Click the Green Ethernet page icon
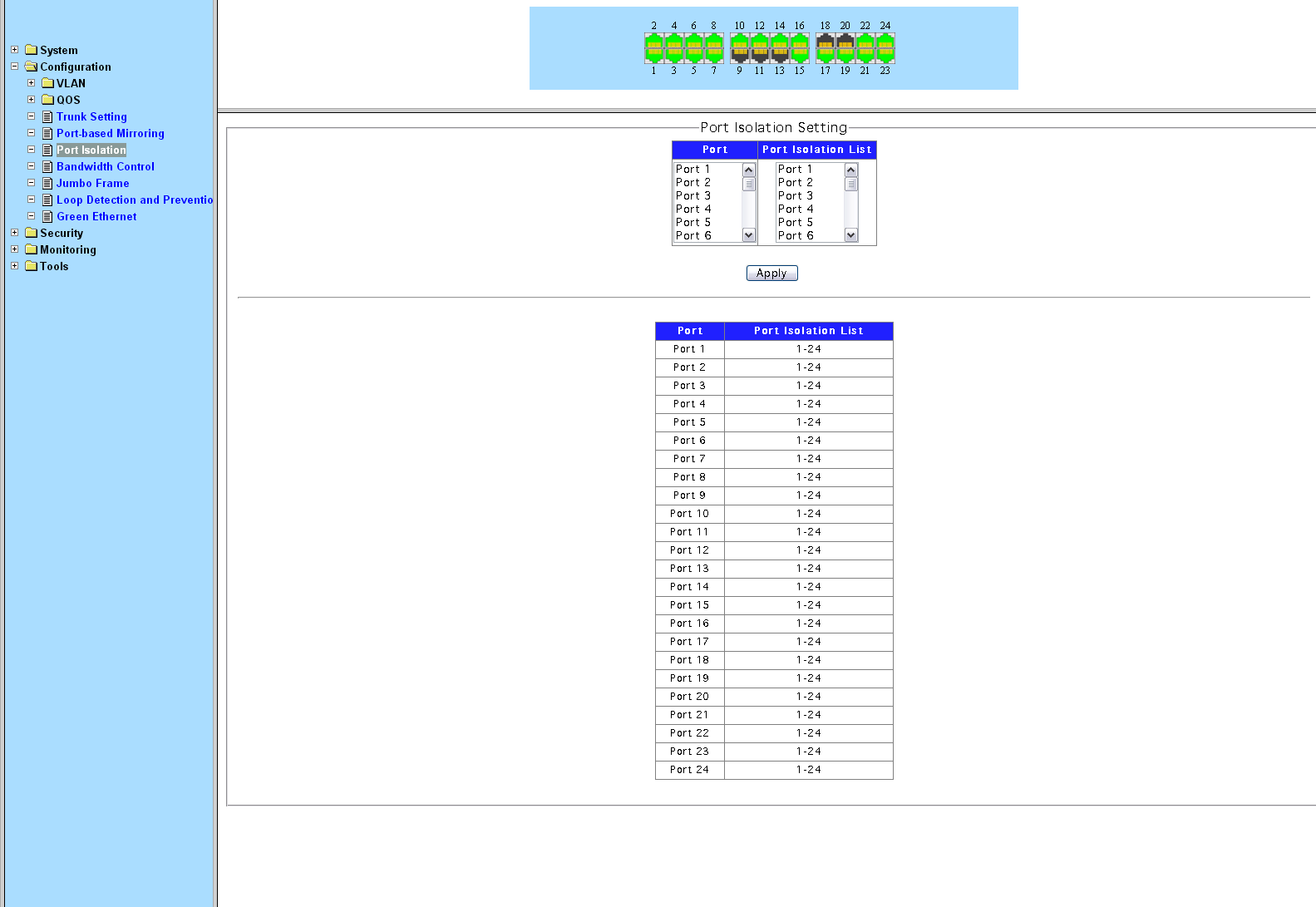Viewport: 1316px width, 907px height. (x=47, y=217)
